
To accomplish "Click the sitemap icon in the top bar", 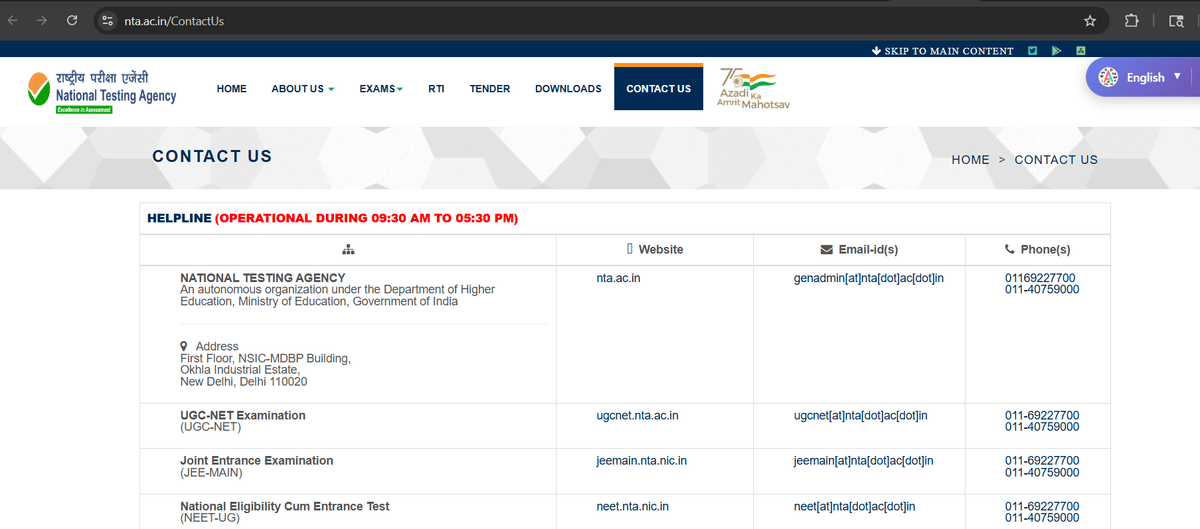I will pos(1081,50).
